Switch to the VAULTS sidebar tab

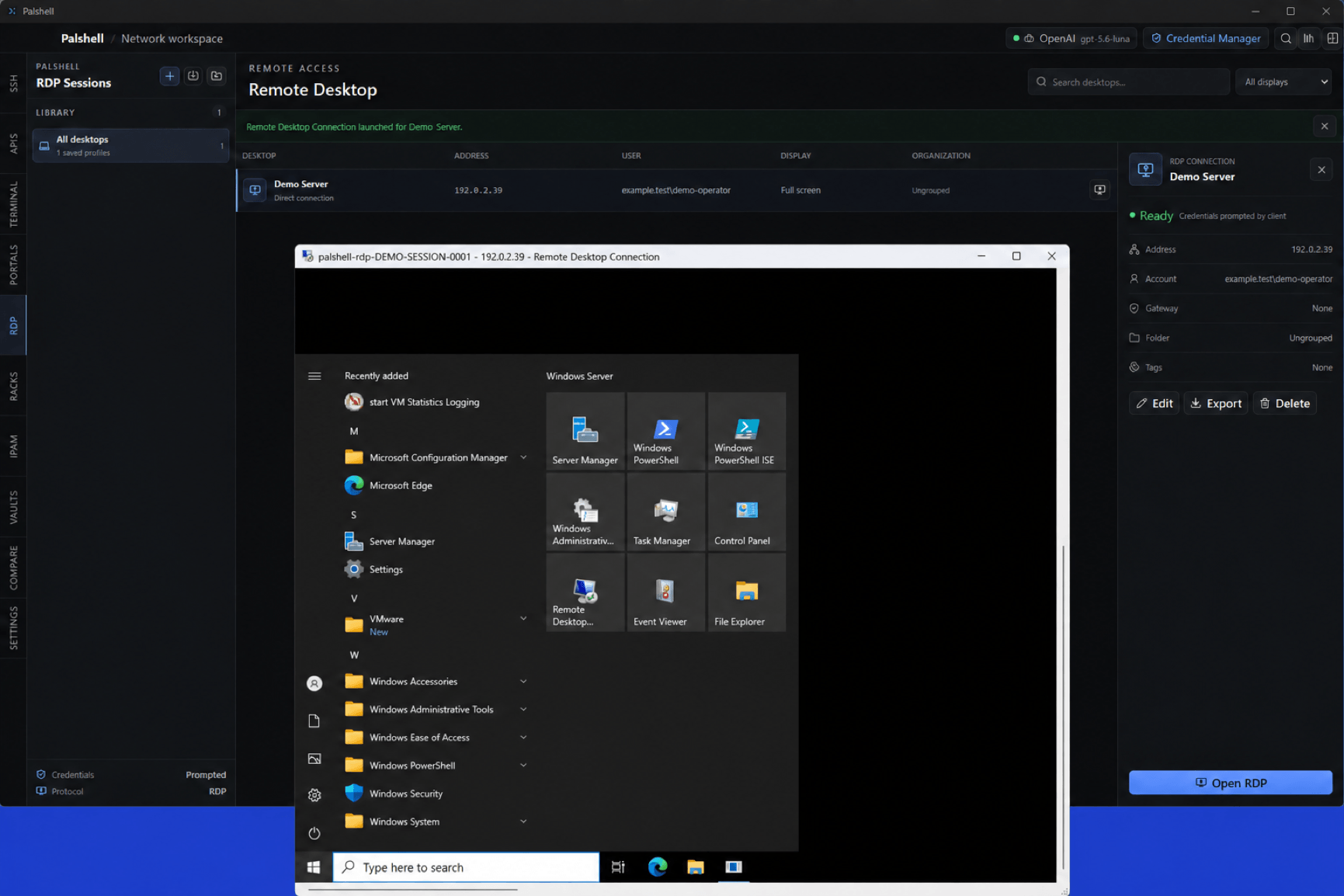13,506
